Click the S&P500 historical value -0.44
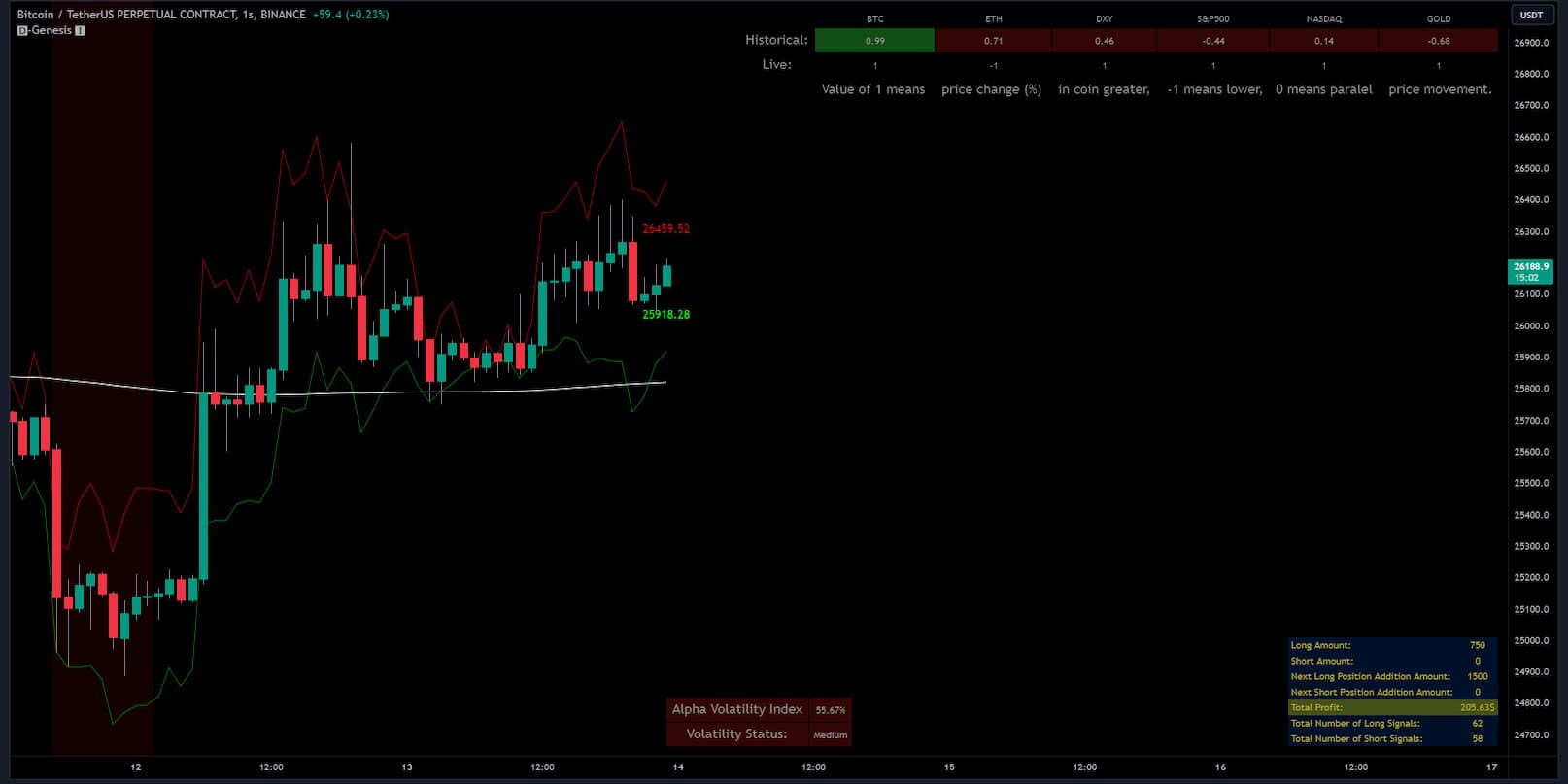 (x=1212, y=41)
